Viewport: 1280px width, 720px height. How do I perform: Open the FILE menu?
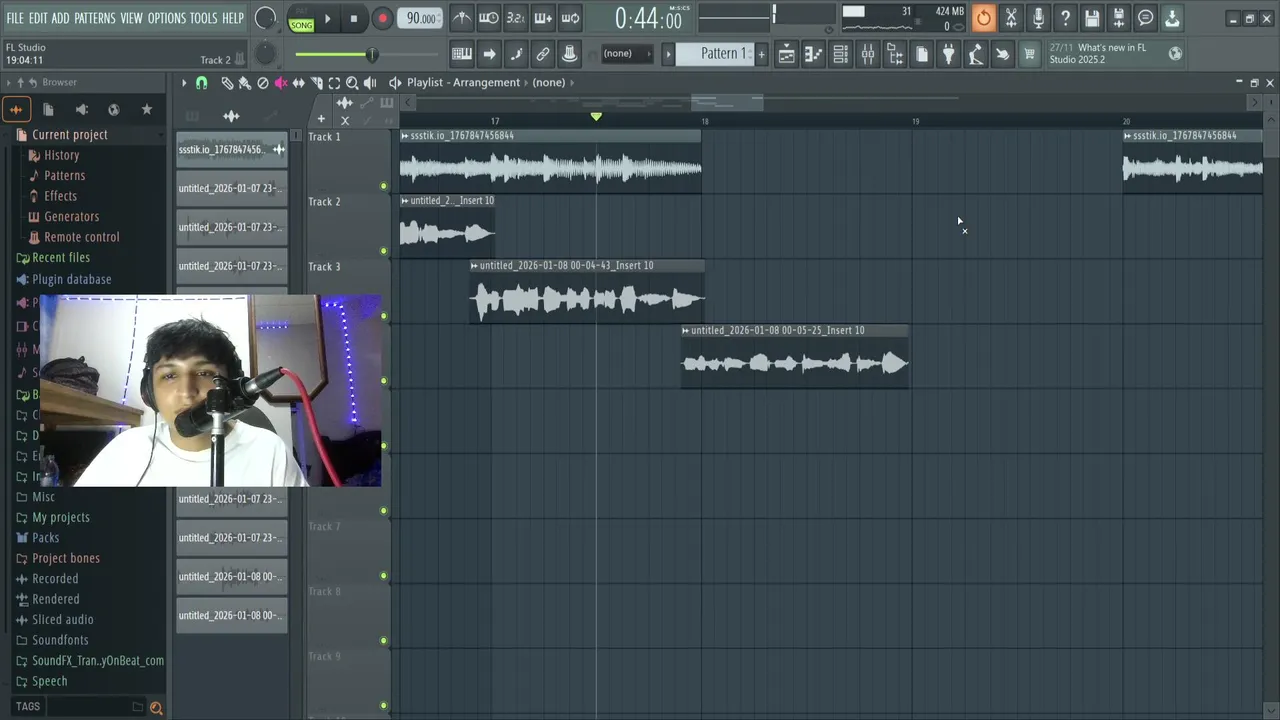(15, 18)
